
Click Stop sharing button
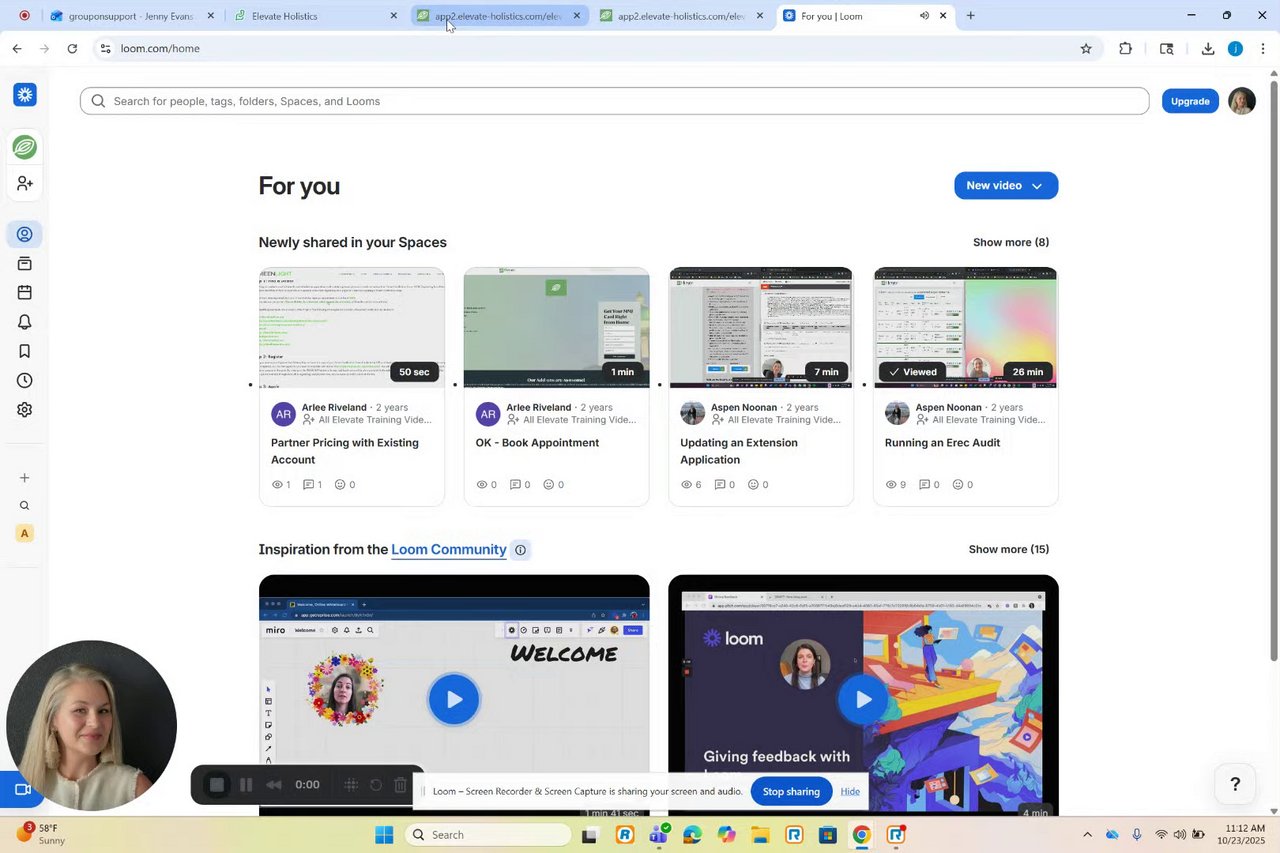(791, 792)
